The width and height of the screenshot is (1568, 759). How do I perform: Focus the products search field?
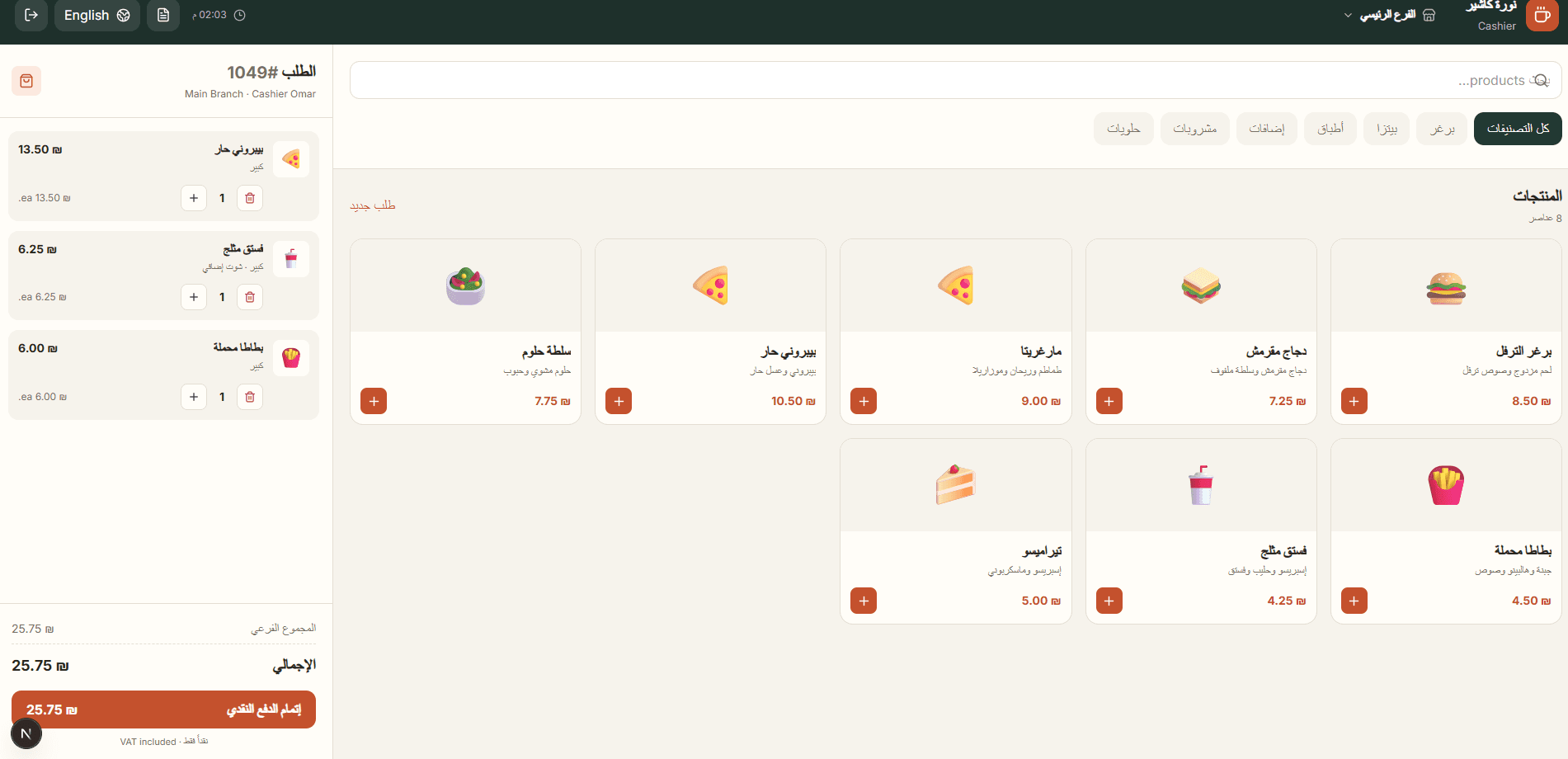[x=956, y=80]
